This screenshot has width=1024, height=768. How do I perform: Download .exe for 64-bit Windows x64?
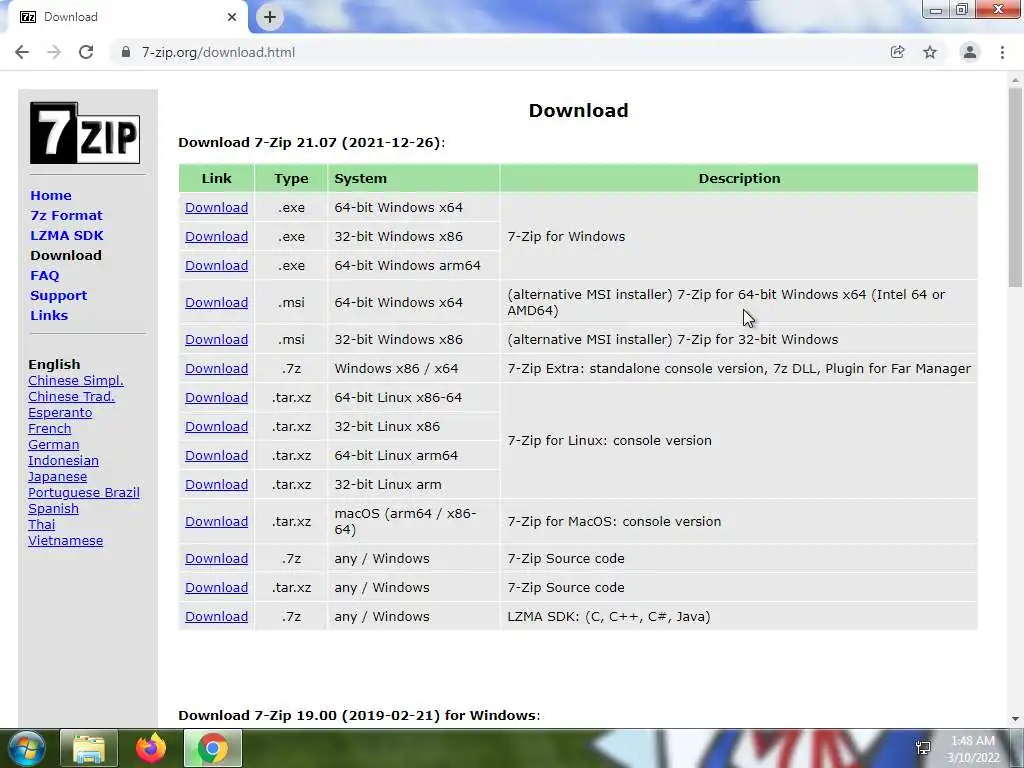pyautogui.click(x=216, y=208)
